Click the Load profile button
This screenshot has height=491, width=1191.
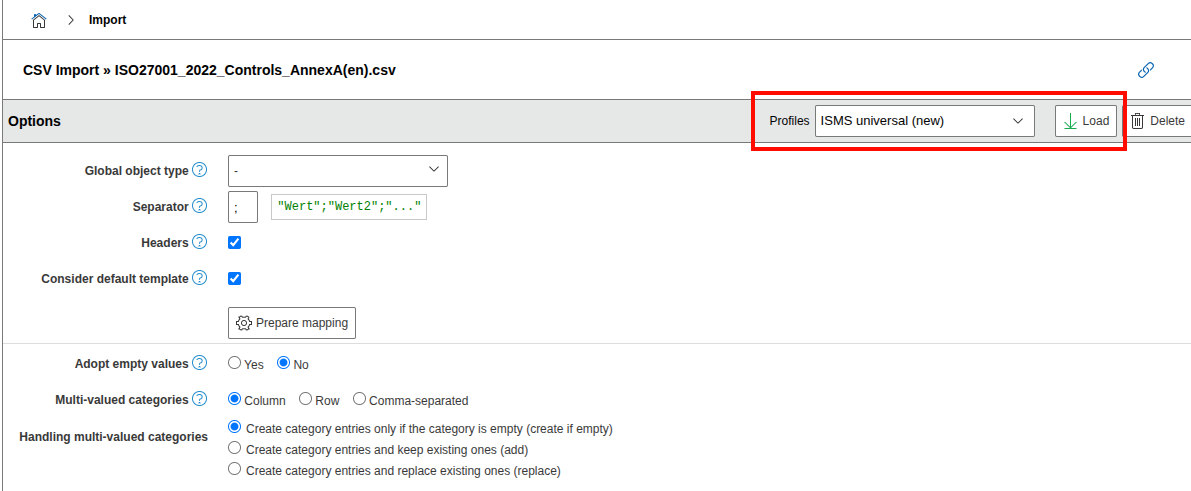[1085, 121]
